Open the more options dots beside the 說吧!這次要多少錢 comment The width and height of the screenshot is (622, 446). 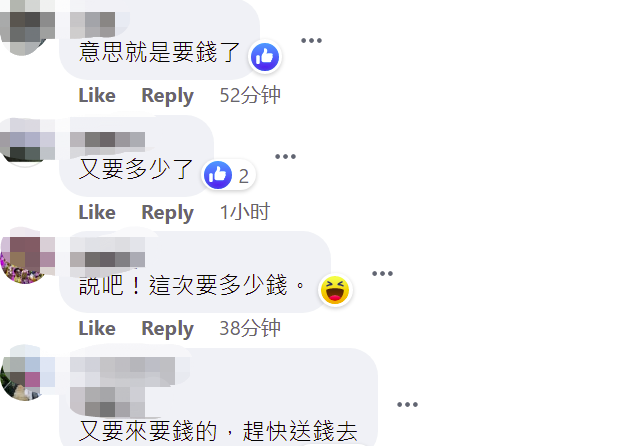pos(382,273)
